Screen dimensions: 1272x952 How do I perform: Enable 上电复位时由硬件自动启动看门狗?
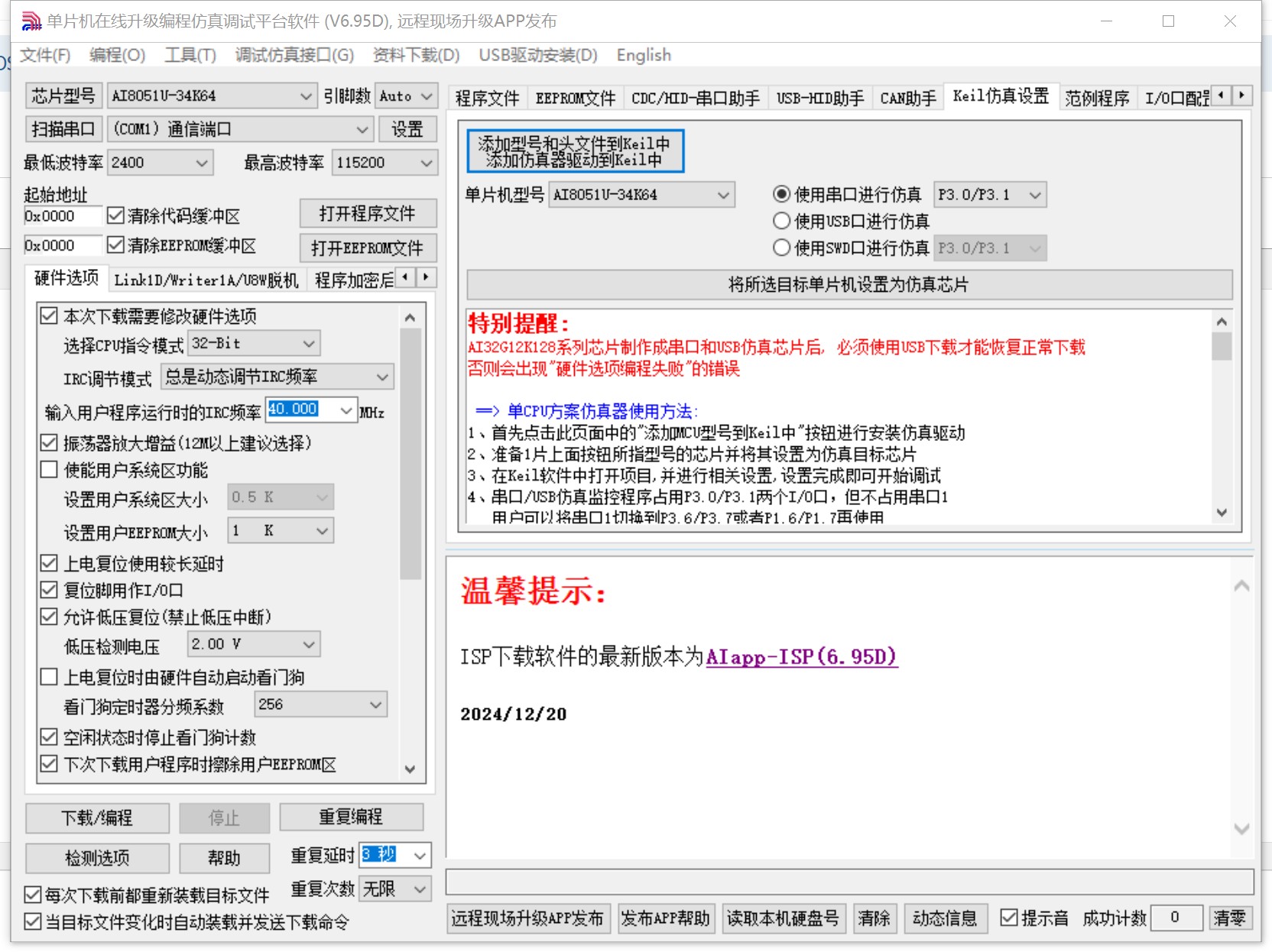tap(49, 676)
